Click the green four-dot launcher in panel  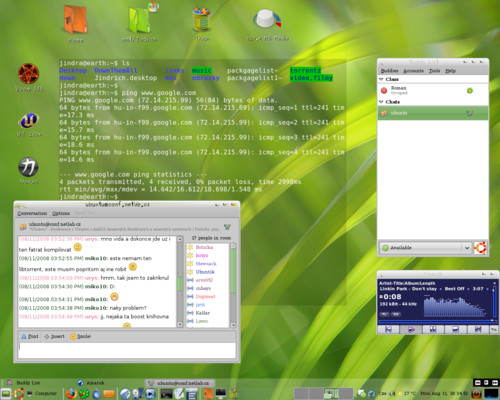tap(84, 394)
